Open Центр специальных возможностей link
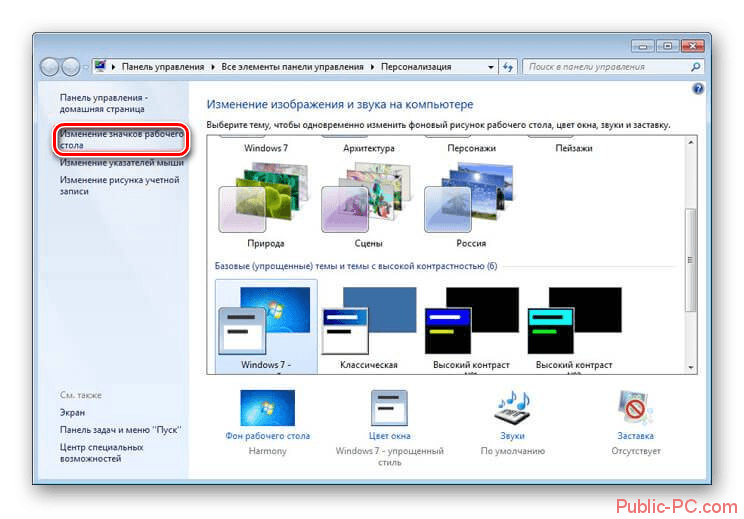The width and height of the screenshot is (744, 519). [x=101, y=453]
